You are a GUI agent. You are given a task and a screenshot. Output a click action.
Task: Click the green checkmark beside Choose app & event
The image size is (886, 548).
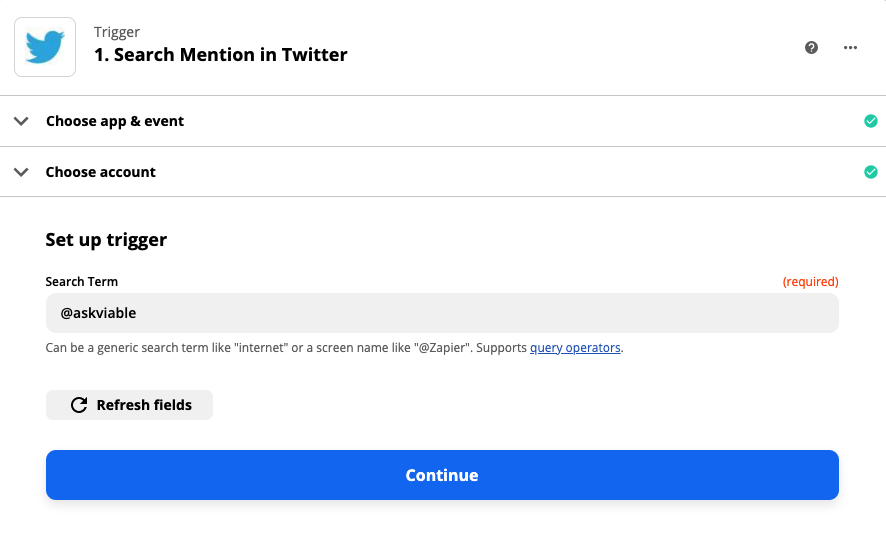coord(871,121)
